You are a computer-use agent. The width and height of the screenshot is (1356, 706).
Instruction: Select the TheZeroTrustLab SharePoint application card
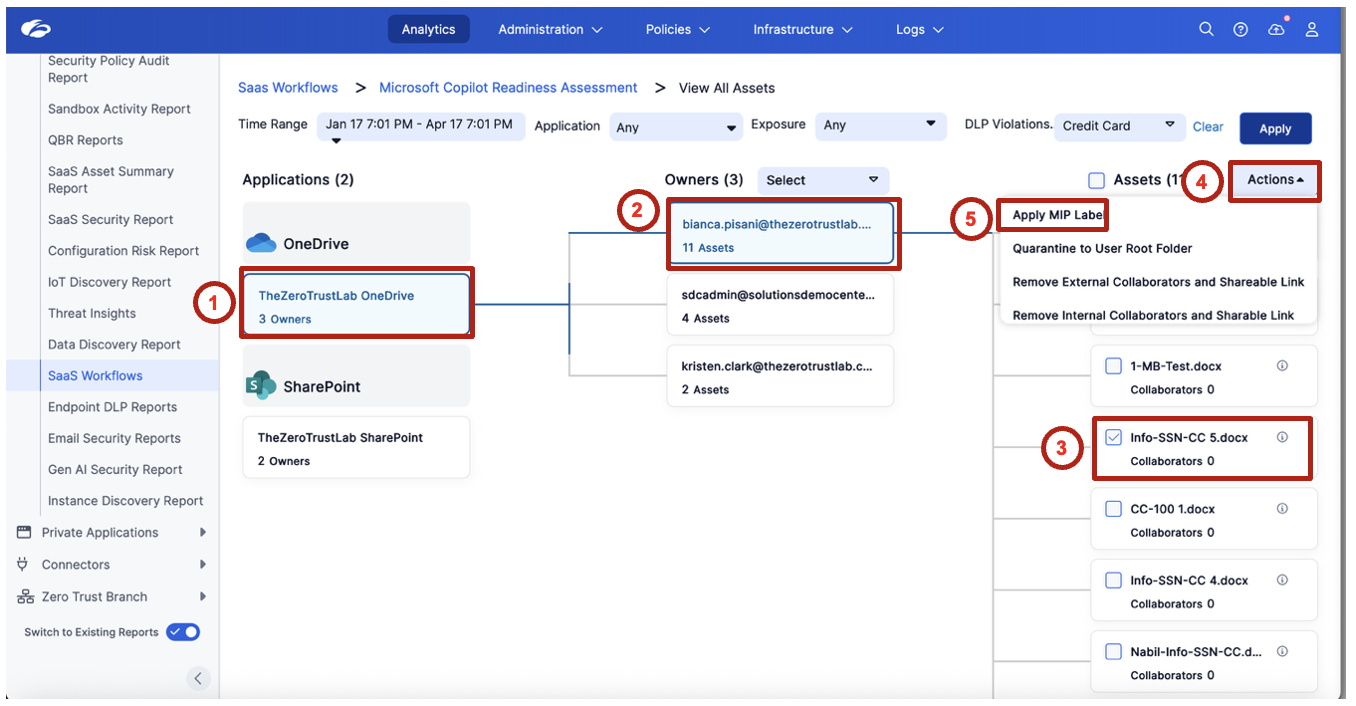[x=355, y=448]
